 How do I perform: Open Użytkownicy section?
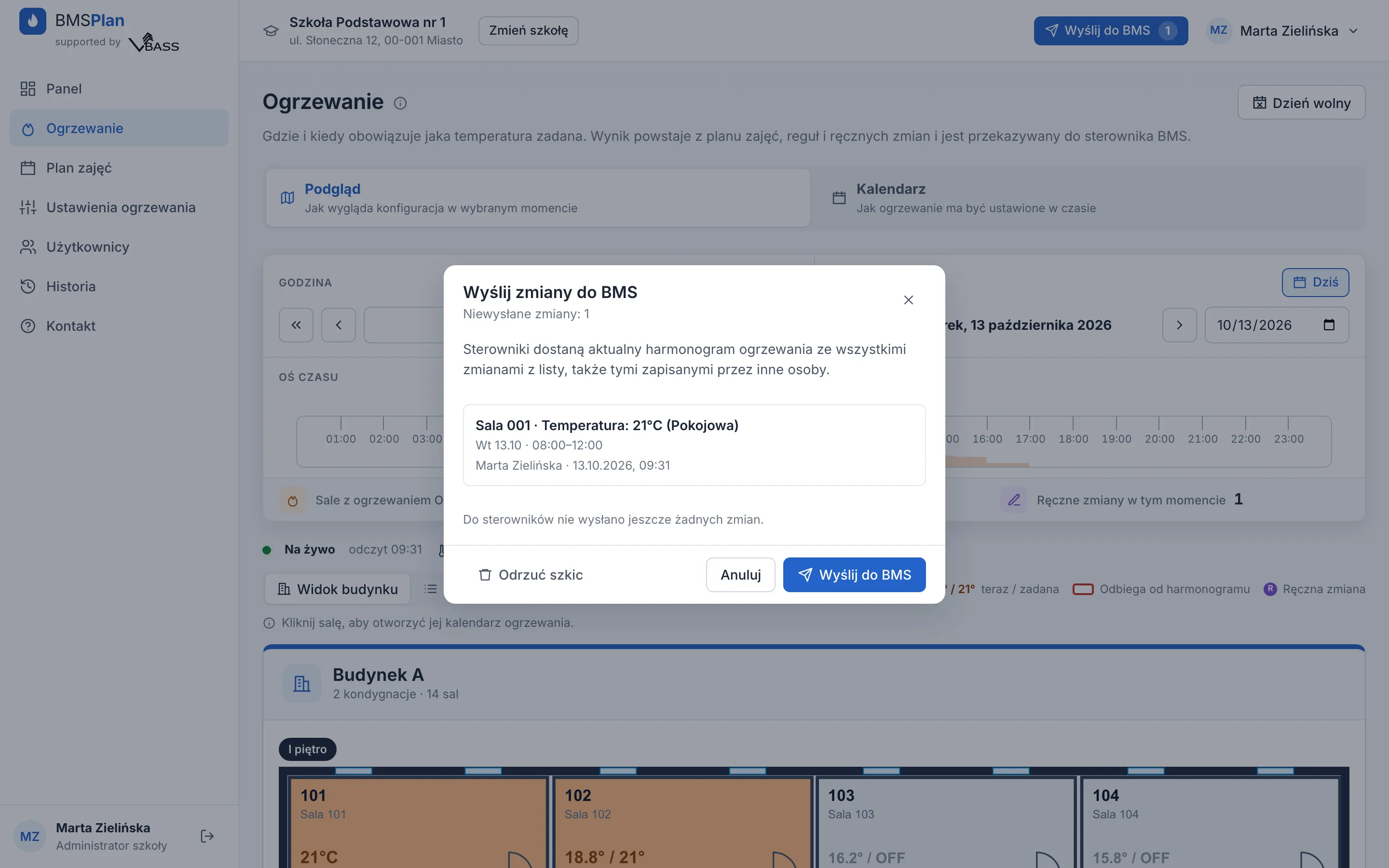coord(119,247)
